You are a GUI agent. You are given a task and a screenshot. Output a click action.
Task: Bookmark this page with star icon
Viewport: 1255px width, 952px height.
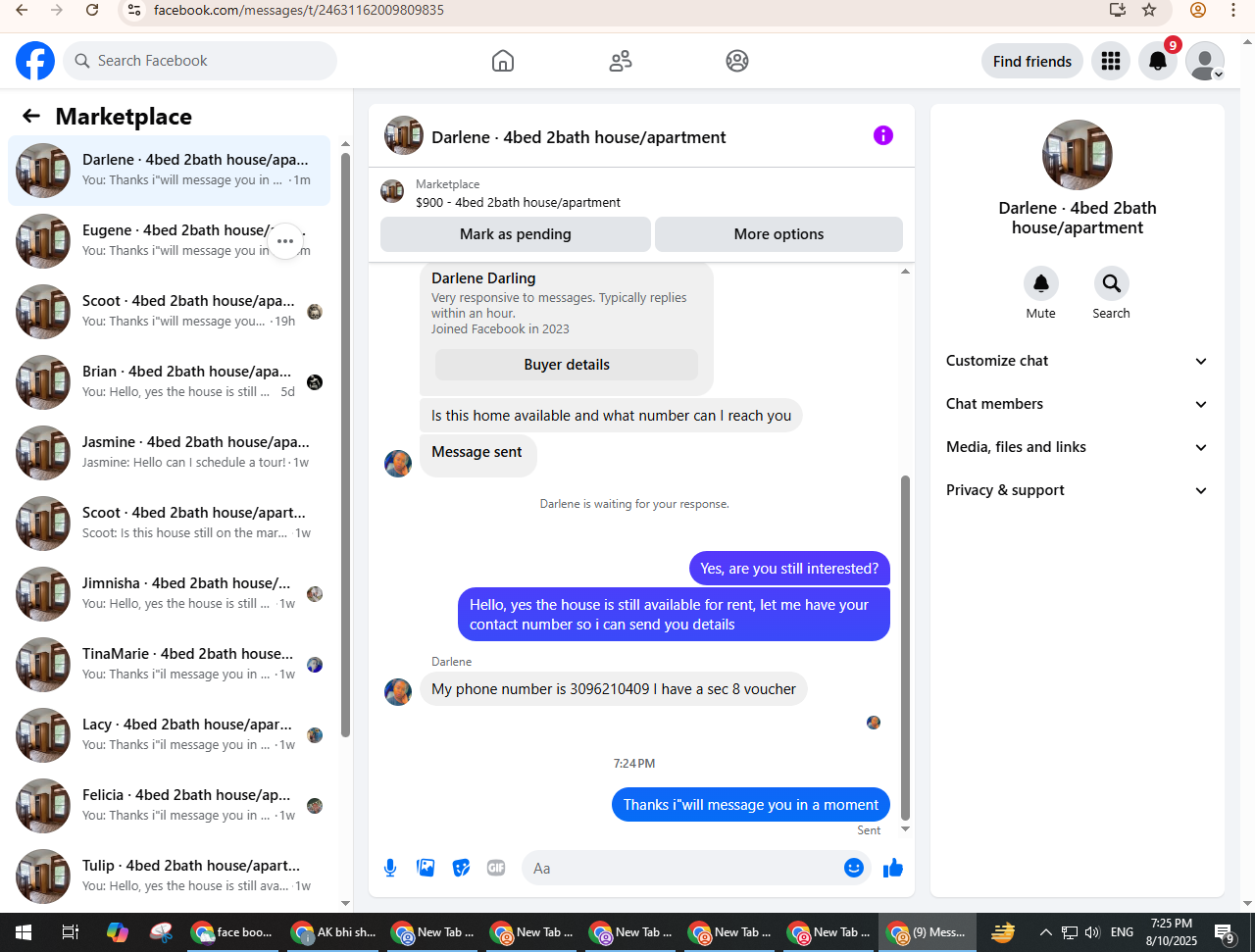click(x=1149, y=10)
